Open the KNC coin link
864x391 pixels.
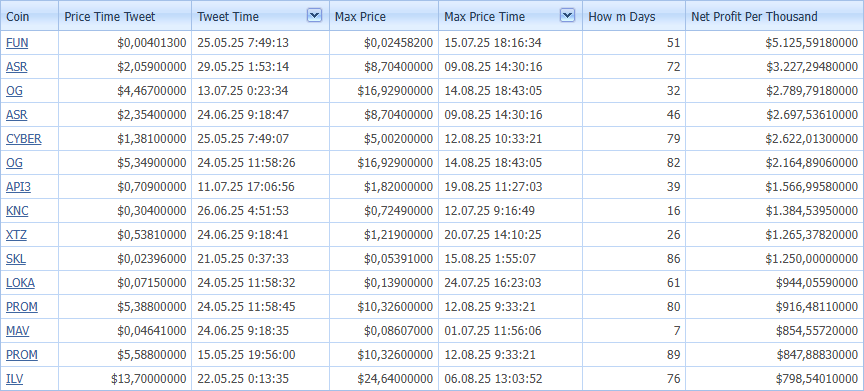(x=17, y=211)
